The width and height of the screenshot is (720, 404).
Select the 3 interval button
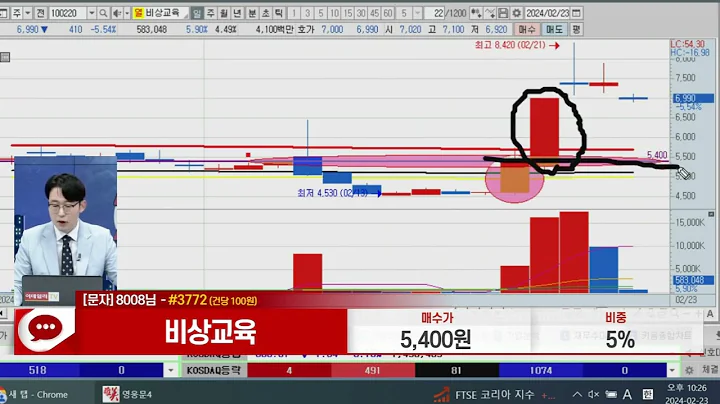click(308, 13)
